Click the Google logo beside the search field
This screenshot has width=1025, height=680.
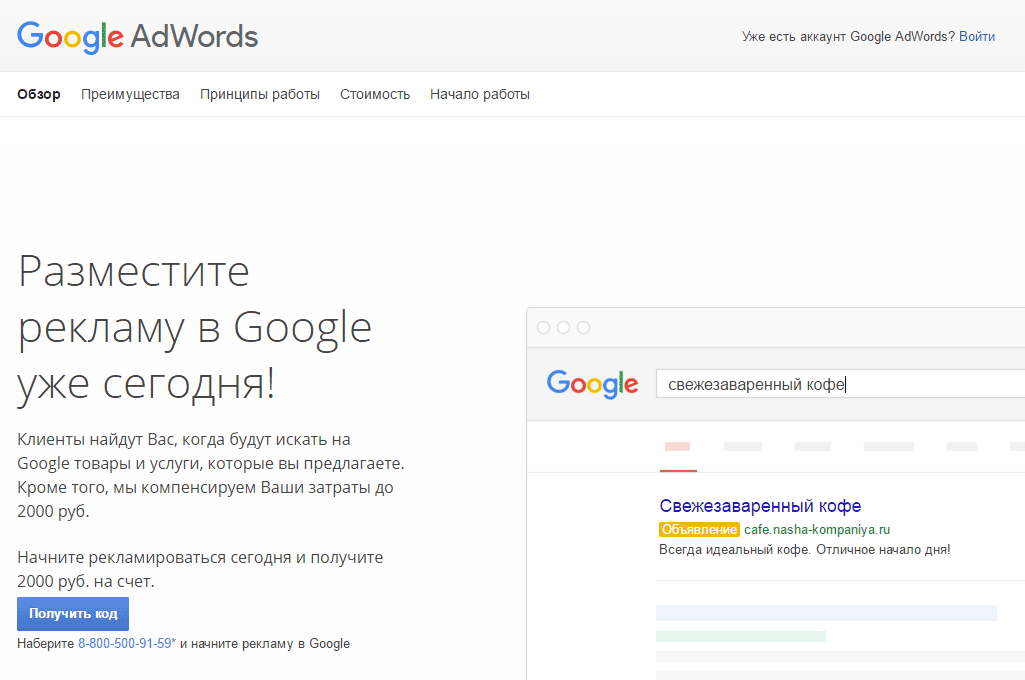(x=592, y=384)
